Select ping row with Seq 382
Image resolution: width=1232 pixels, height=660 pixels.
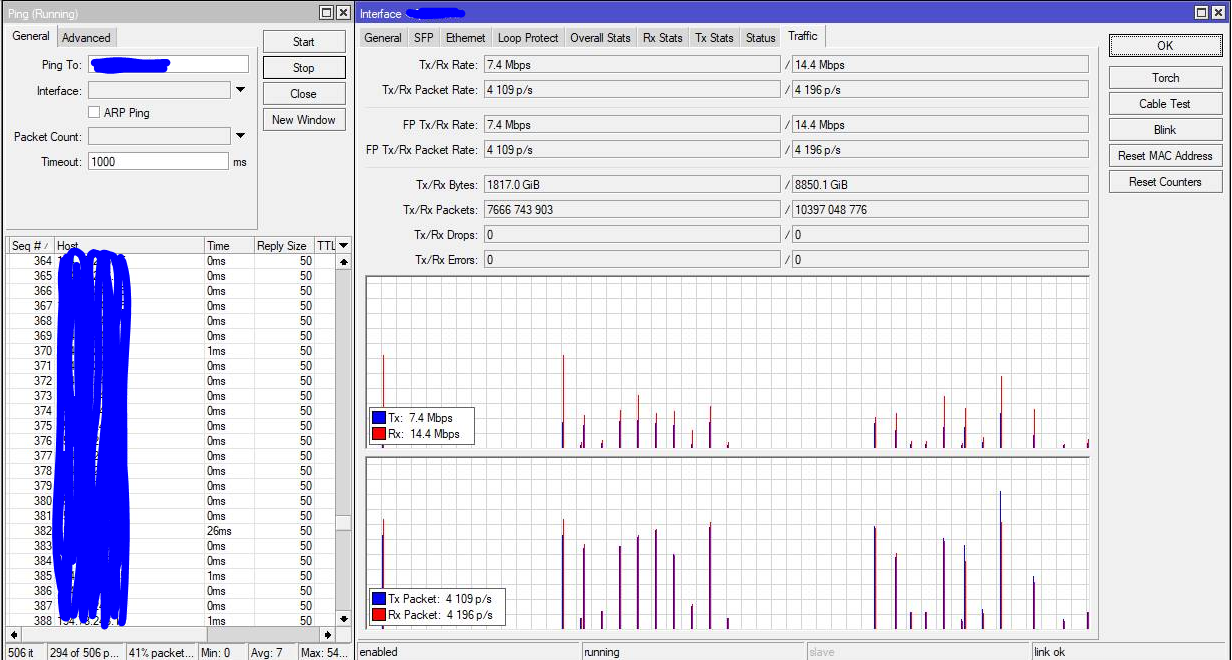(171, 531)
